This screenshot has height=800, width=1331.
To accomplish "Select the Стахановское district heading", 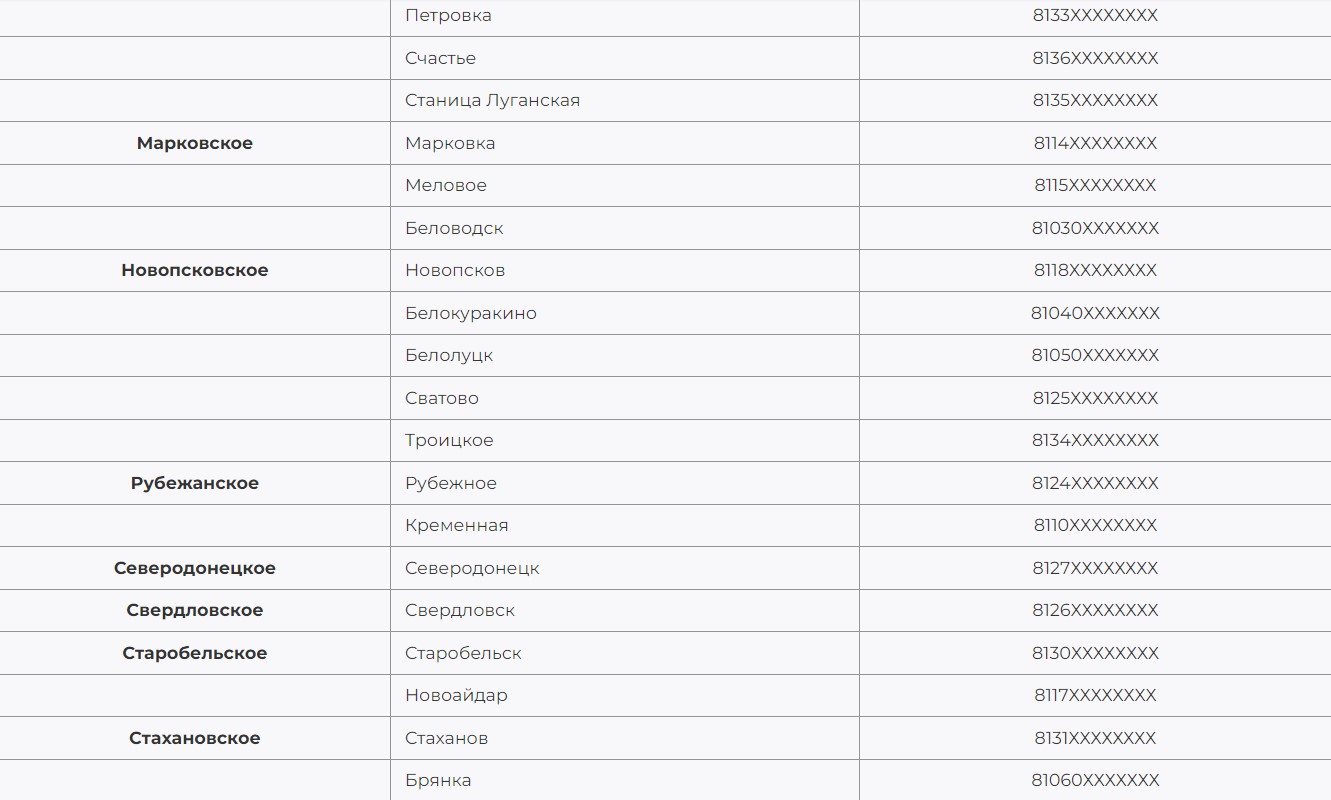I will [195, 738].
